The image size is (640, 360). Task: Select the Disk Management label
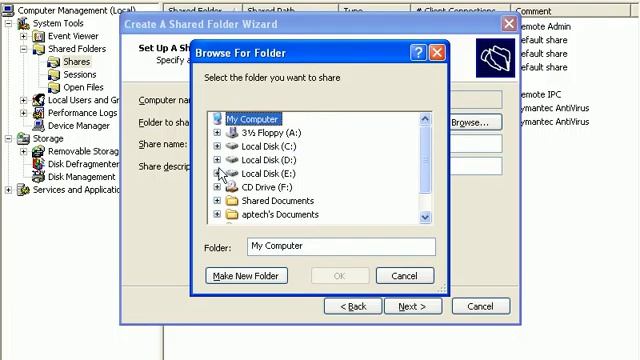[x=82, y=177]
